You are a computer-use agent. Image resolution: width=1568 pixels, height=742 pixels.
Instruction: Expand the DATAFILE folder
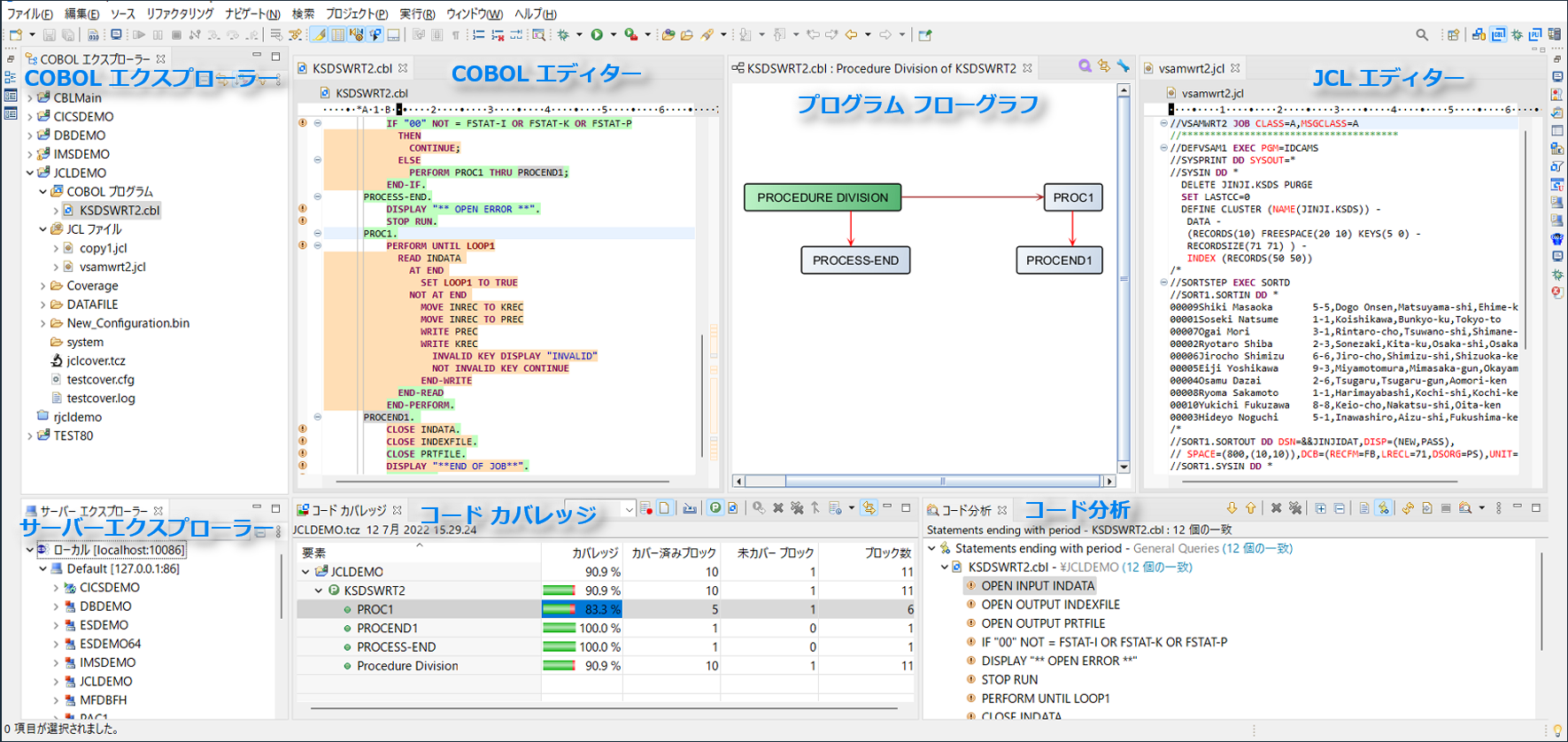coord(42,305)
